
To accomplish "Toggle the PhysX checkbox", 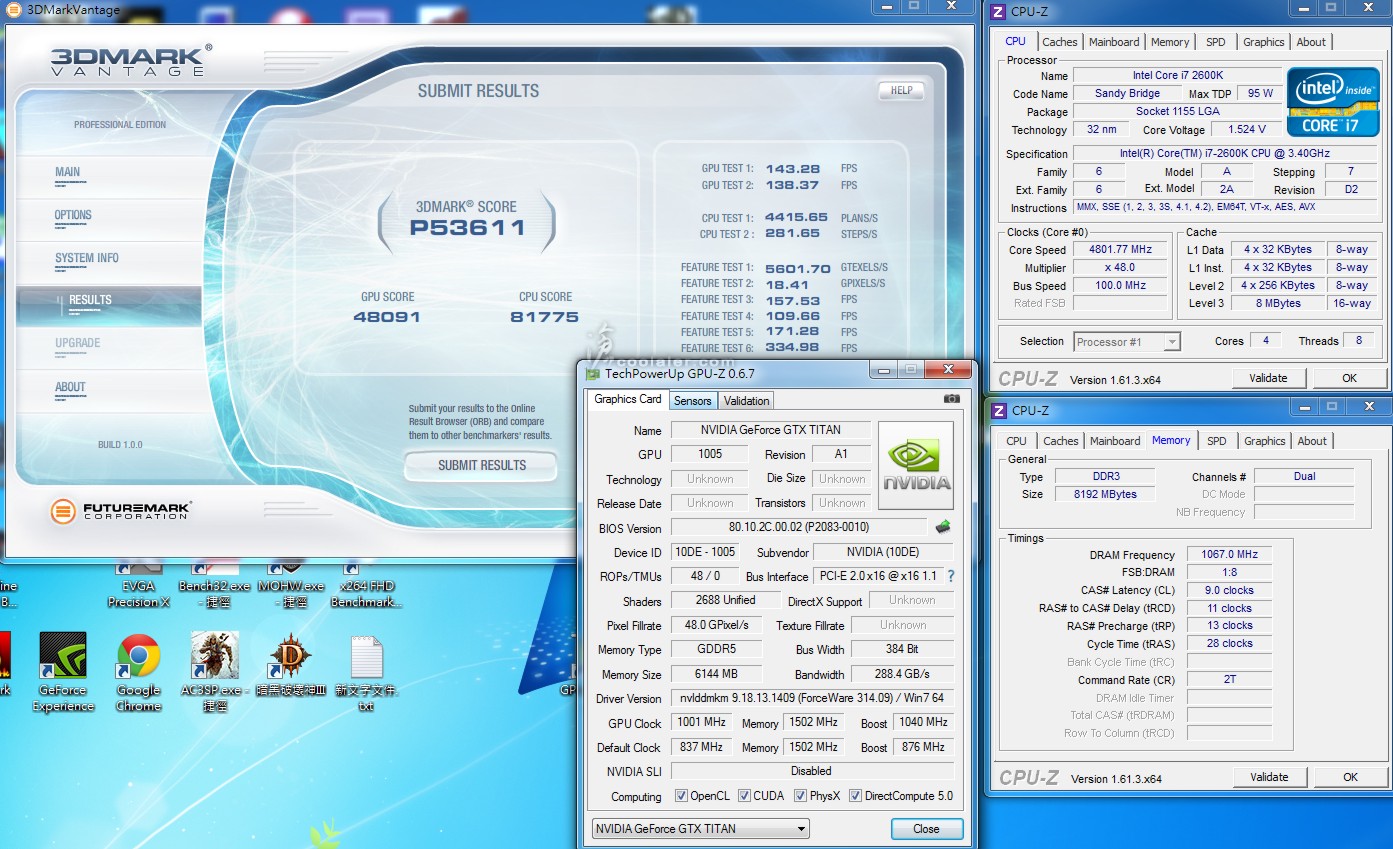I will coord(800,796).
